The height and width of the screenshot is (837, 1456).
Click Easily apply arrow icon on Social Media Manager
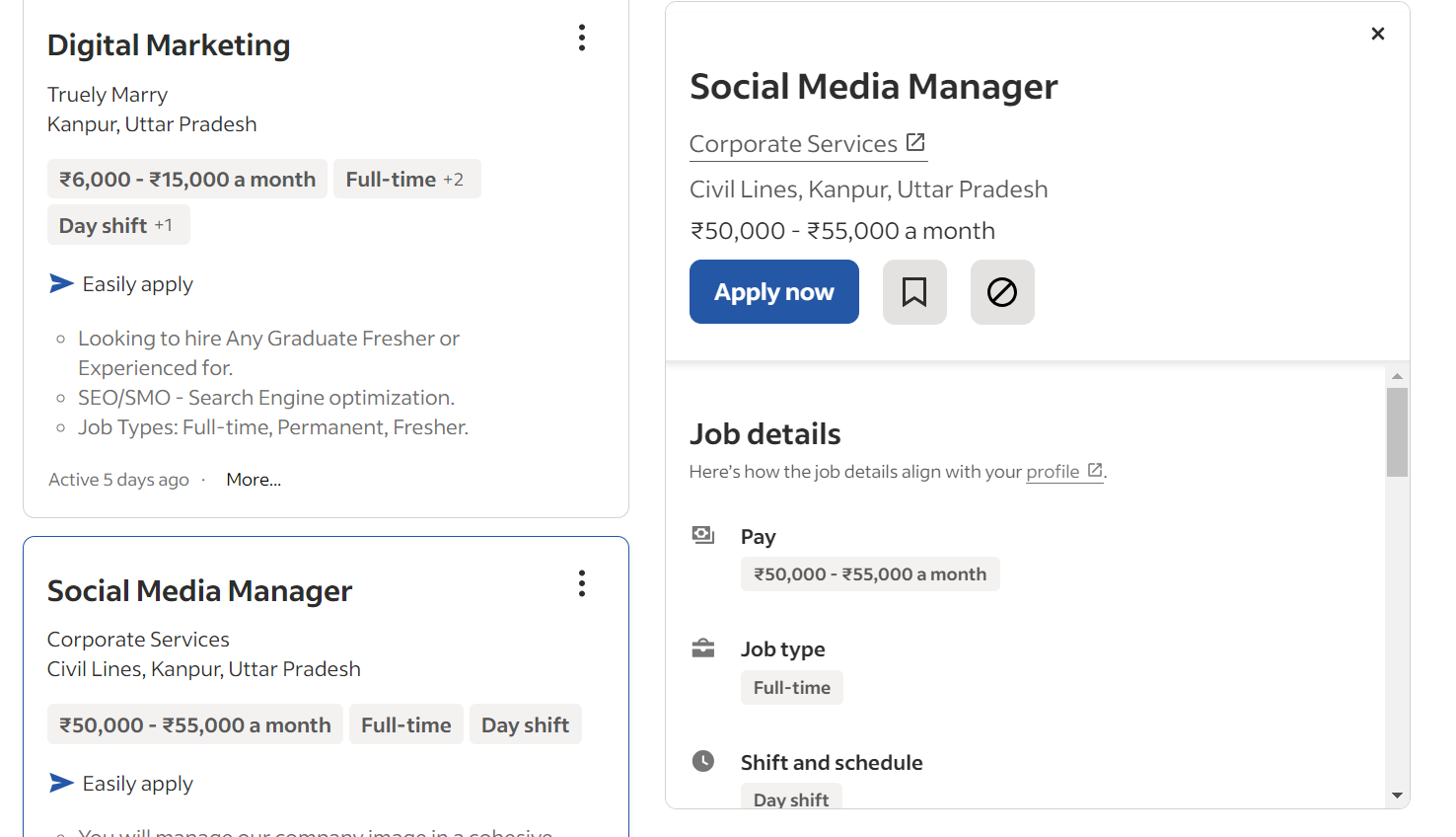click(61, 784)
